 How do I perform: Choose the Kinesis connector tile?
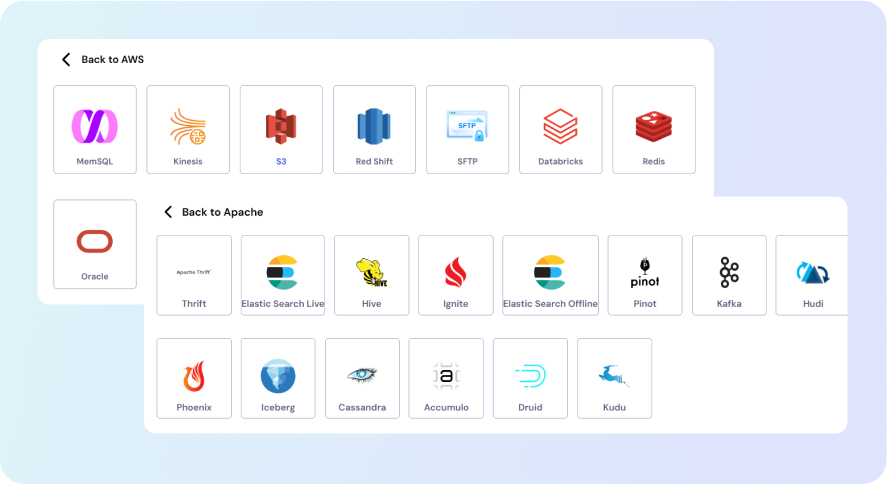pos(188,129)
